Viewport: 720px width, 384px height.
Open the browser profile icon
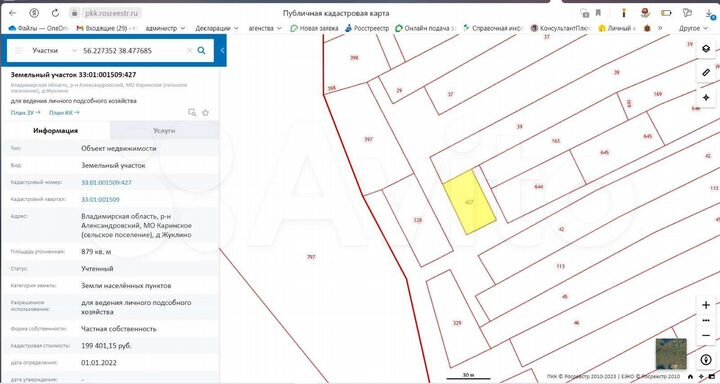34,13
